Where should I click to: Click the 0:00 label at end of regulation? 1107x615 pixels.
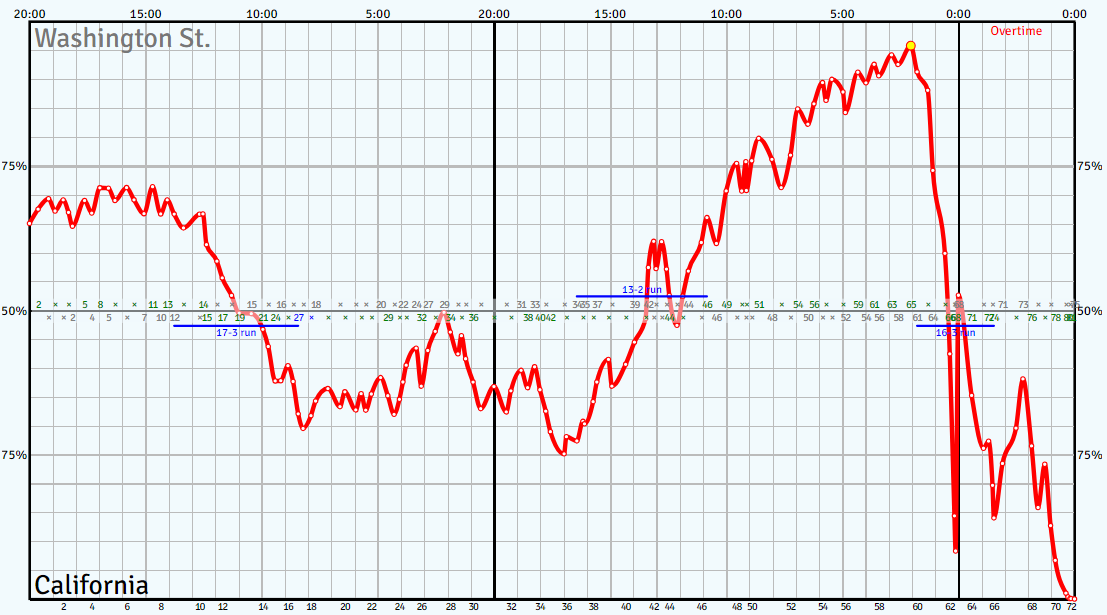958,14
